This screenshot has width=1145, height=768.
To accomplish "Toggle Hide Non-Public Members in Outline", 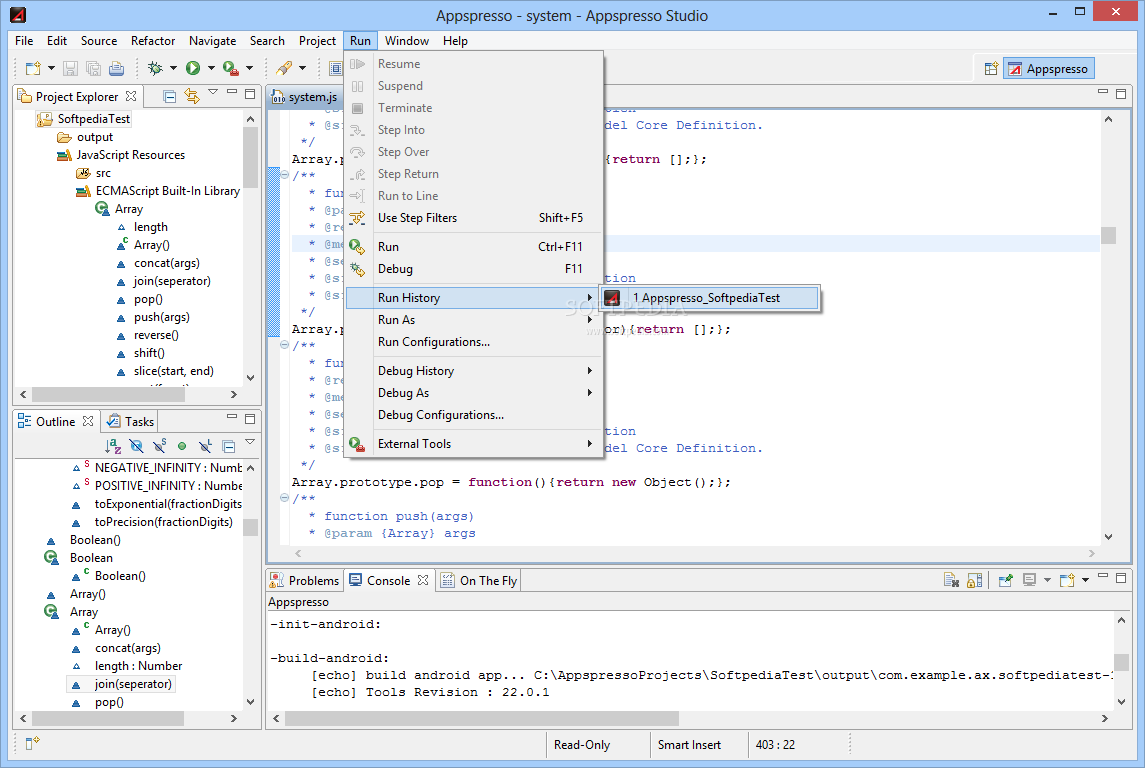I will (x=182, y=445).
